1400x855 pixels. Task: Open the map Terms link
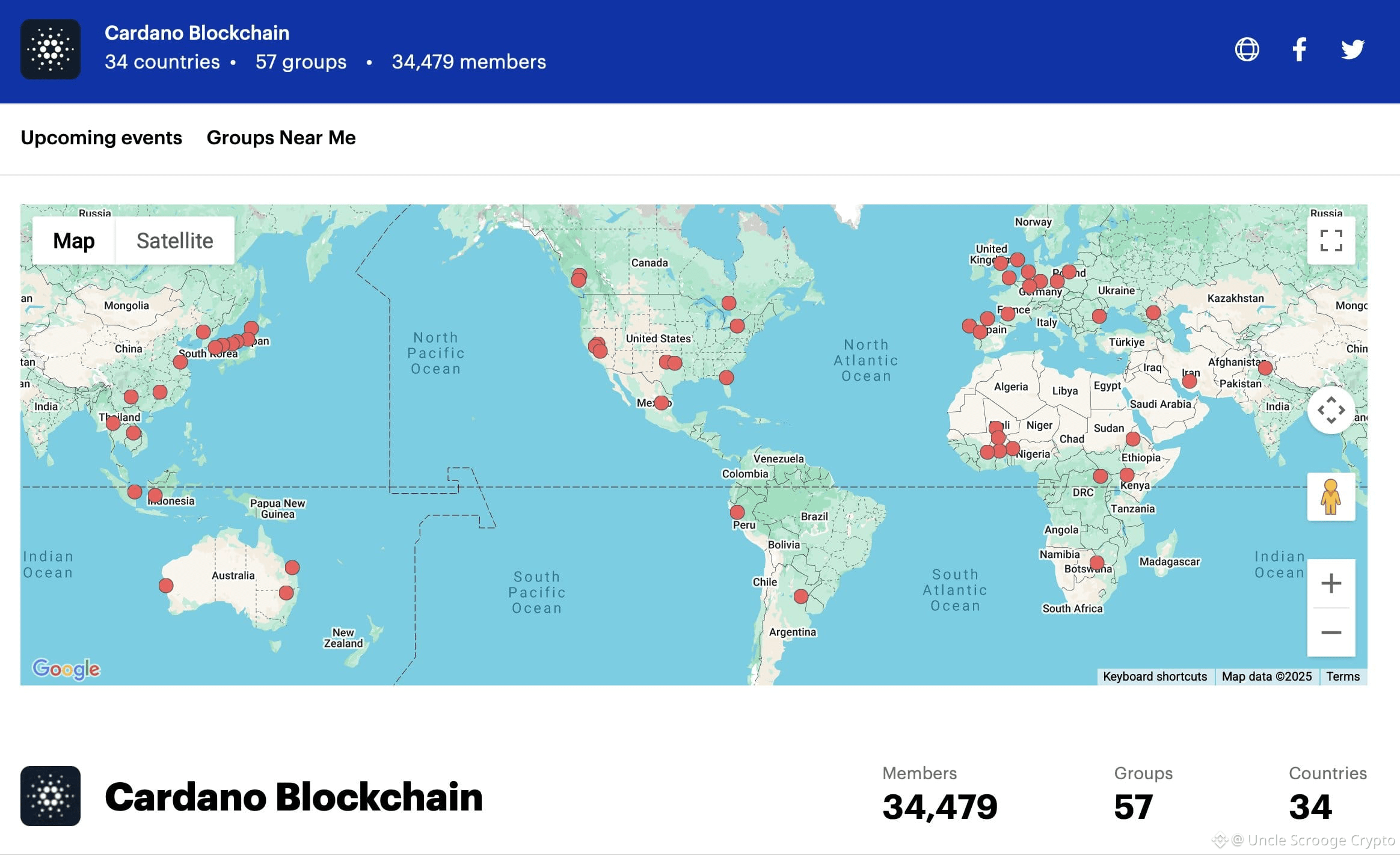(1342, 676)
